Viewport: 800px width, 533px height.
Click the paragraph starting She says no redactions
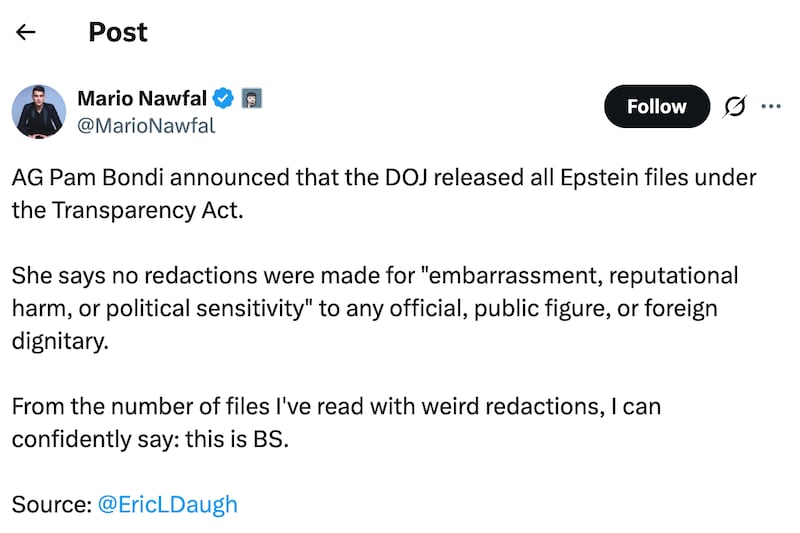click(x=370, y=307)
